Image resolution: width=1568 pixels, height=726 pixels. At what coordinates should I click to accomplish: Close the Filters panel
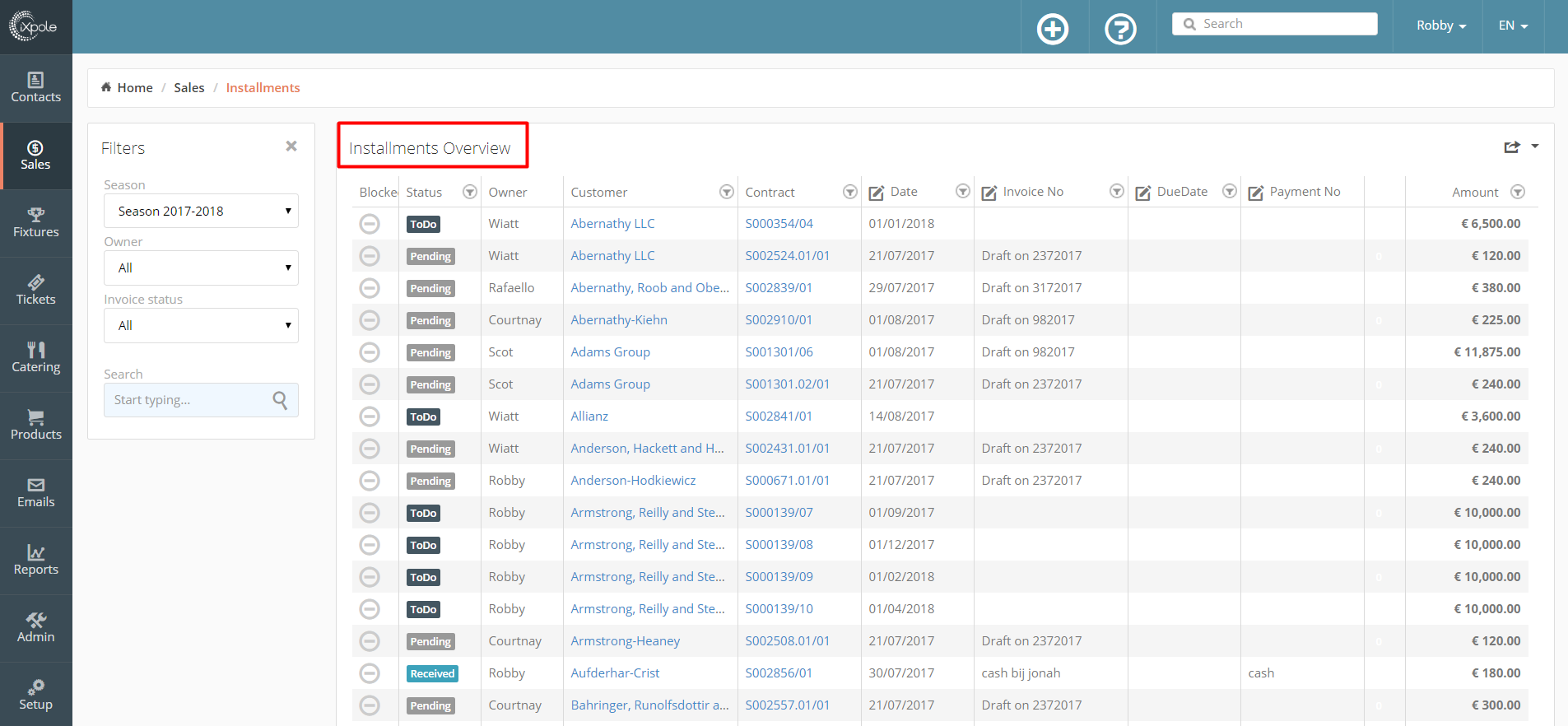[x=291, y=146]
